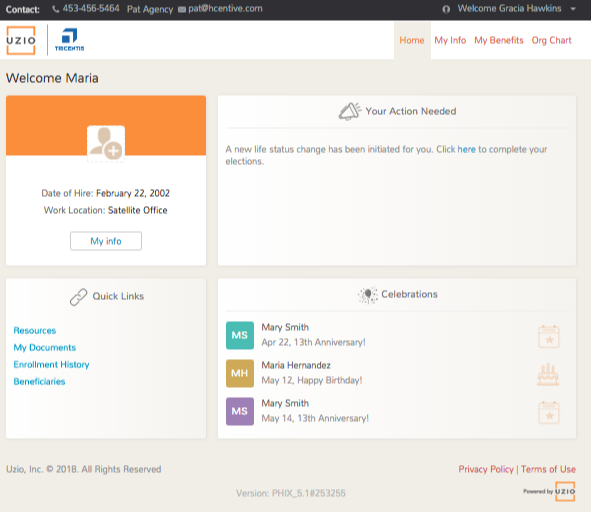Screen dimensions: 591x512
Task: Click the calendar star icon for Apr 22 anniversary
Action: (549, 337)
